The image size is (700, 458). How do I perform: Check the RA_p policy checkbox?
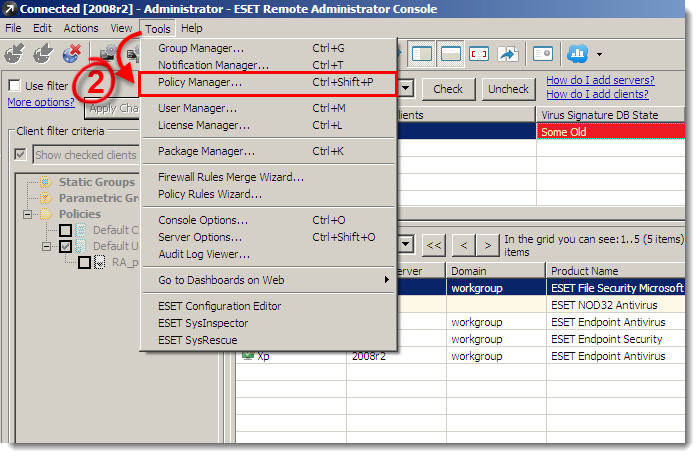[x=84, y=262]
